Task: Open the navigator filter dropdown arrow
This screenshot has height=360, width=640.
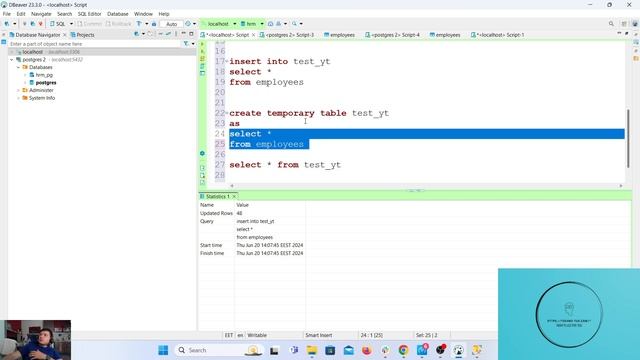Action: pos(193,44)
